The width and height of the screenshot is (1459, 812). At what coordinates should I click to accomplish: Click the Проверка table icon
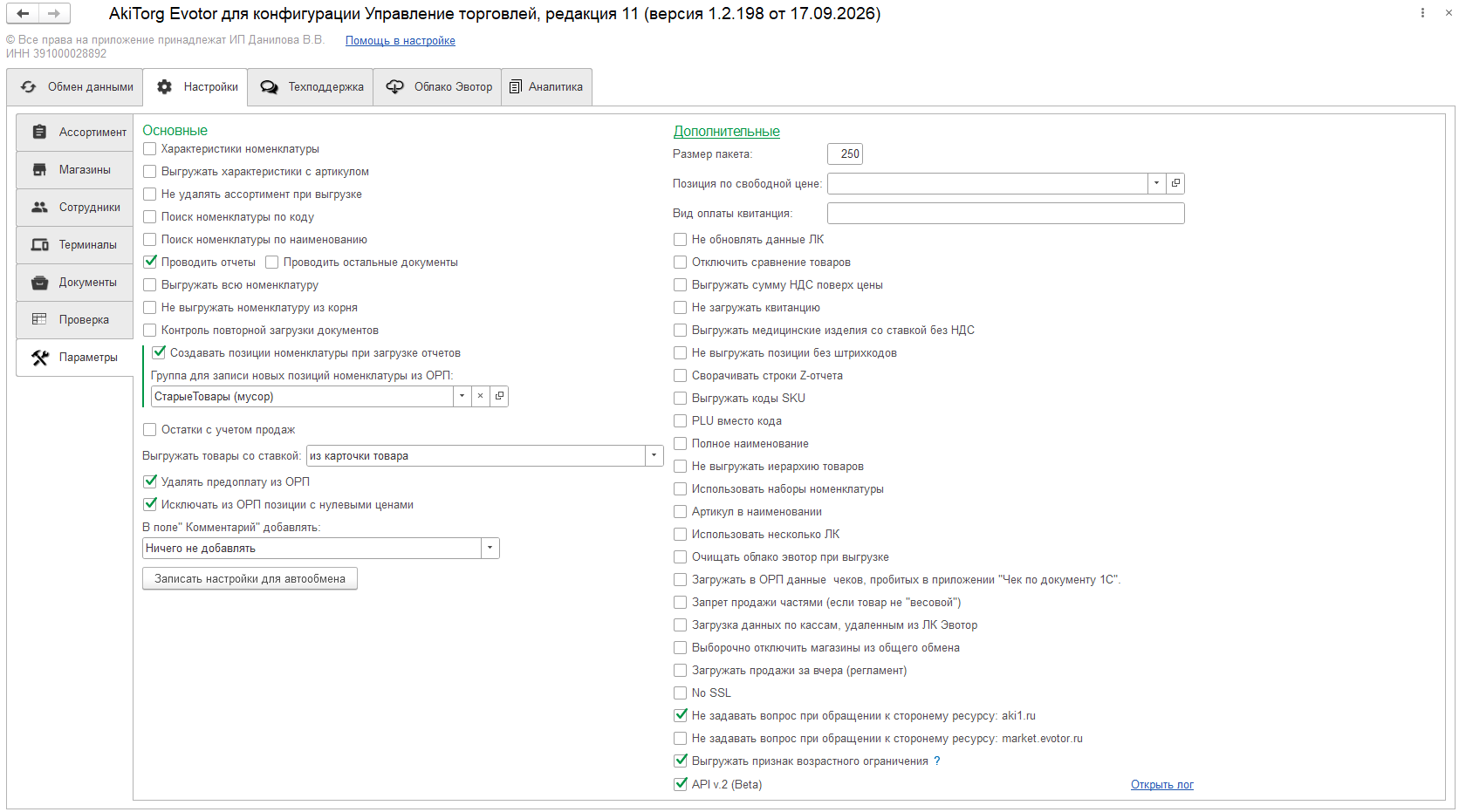click(x=39, y=319)
